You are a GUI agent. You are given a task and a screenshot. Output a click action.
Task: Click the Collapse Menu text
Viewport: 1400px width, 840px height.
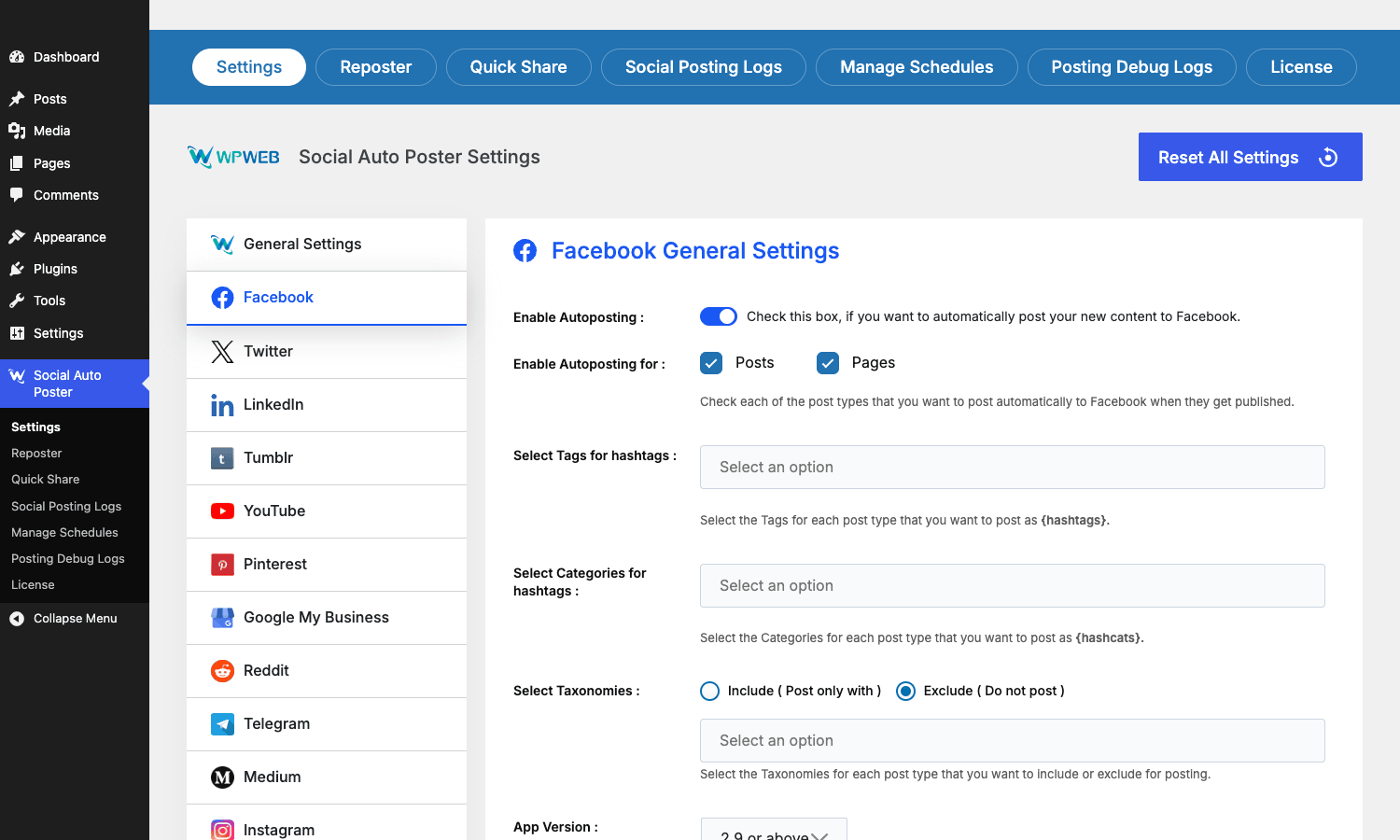(76, 618)
